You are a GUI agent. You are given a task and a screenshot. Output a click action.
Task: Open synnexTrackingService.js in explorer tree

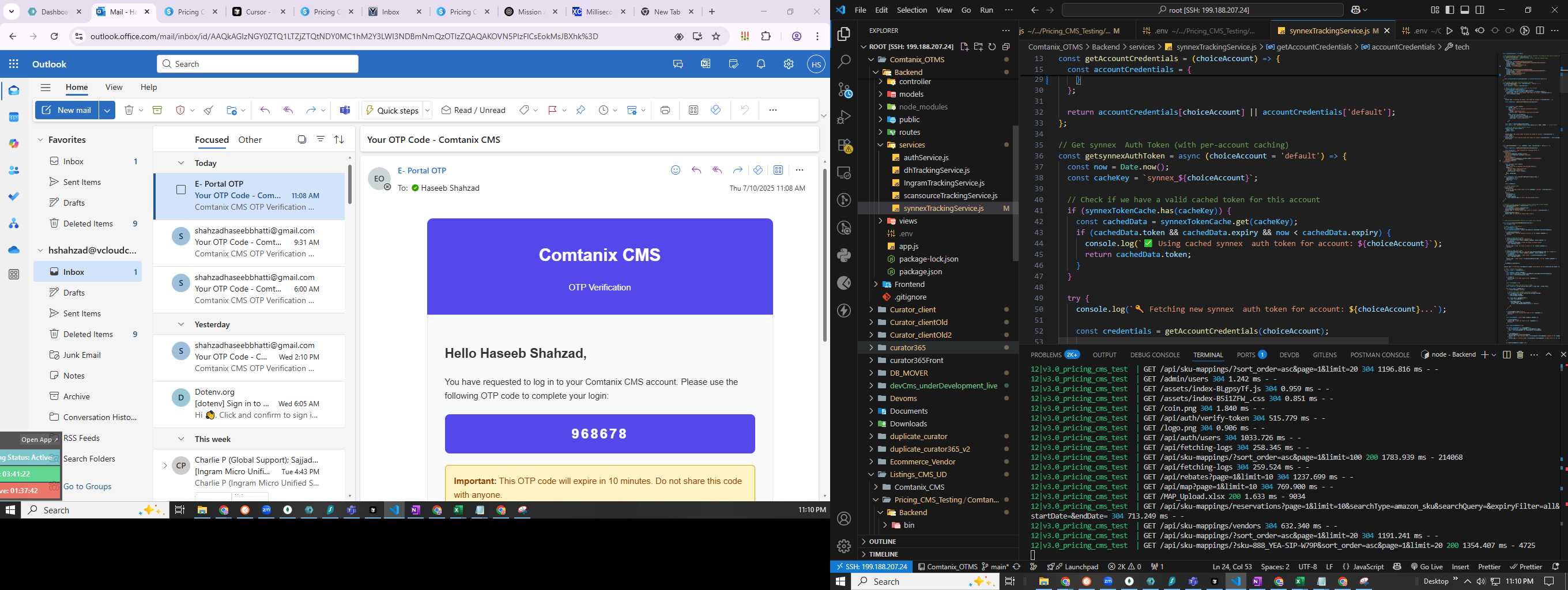(944, 208)
